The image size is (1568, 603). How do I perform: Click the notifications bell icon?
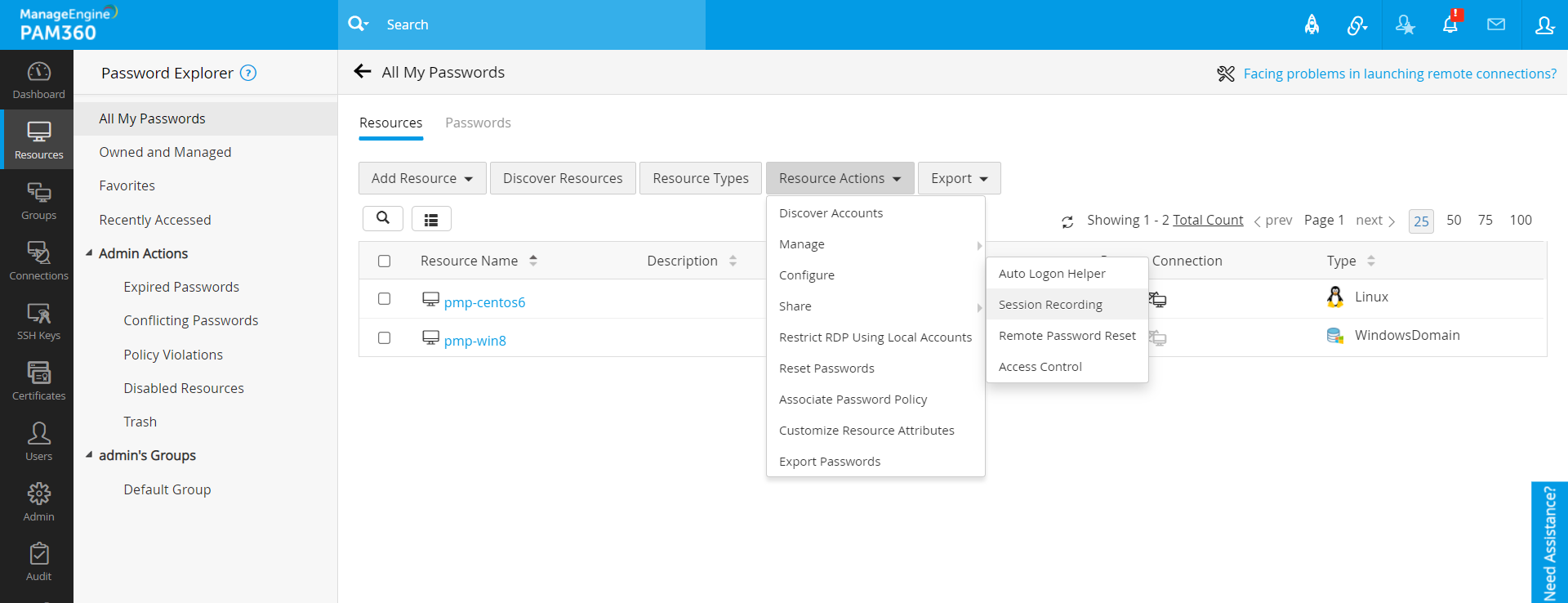pyautogui.click(x=1450, y=25)
